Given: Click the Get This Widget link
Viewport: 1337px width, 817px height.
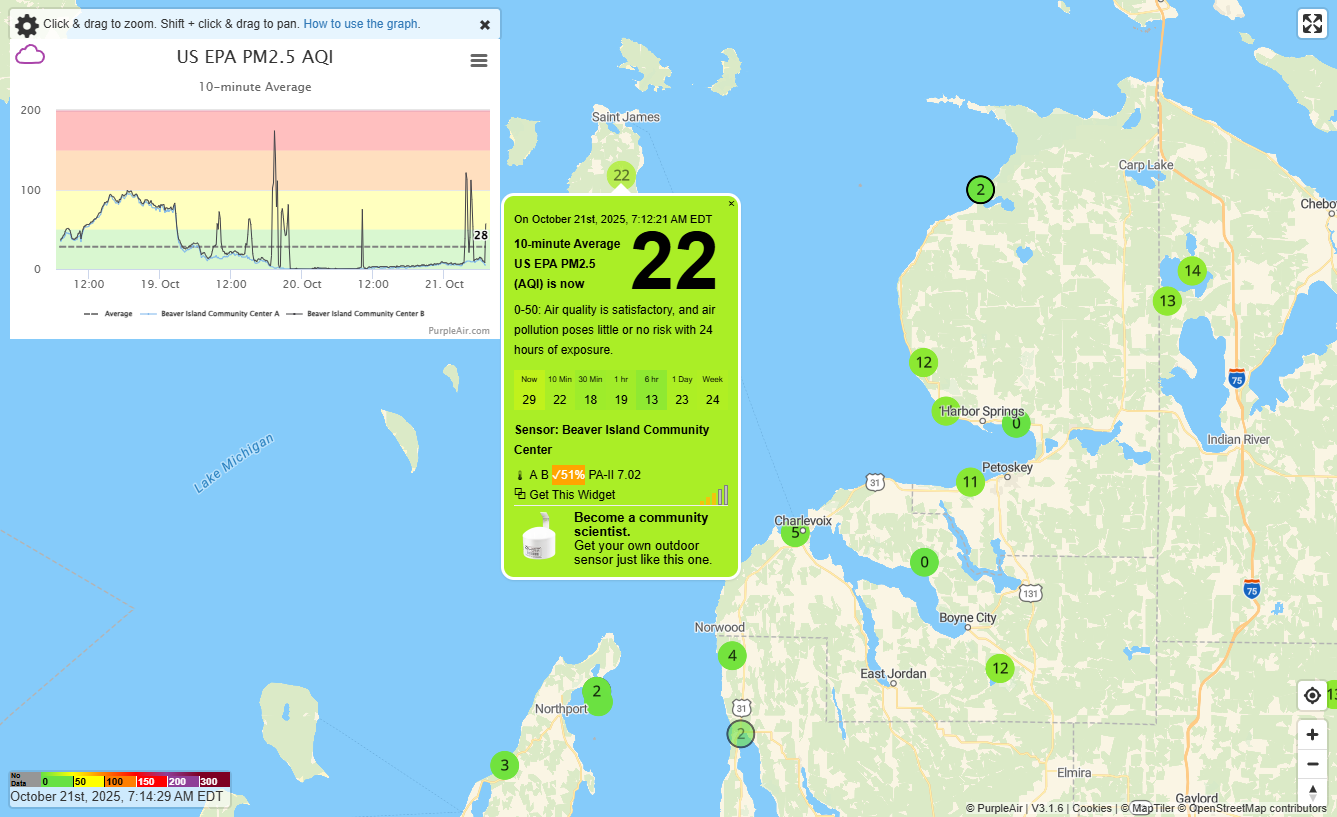Looking at the screenshot, I should click(571, 495).
